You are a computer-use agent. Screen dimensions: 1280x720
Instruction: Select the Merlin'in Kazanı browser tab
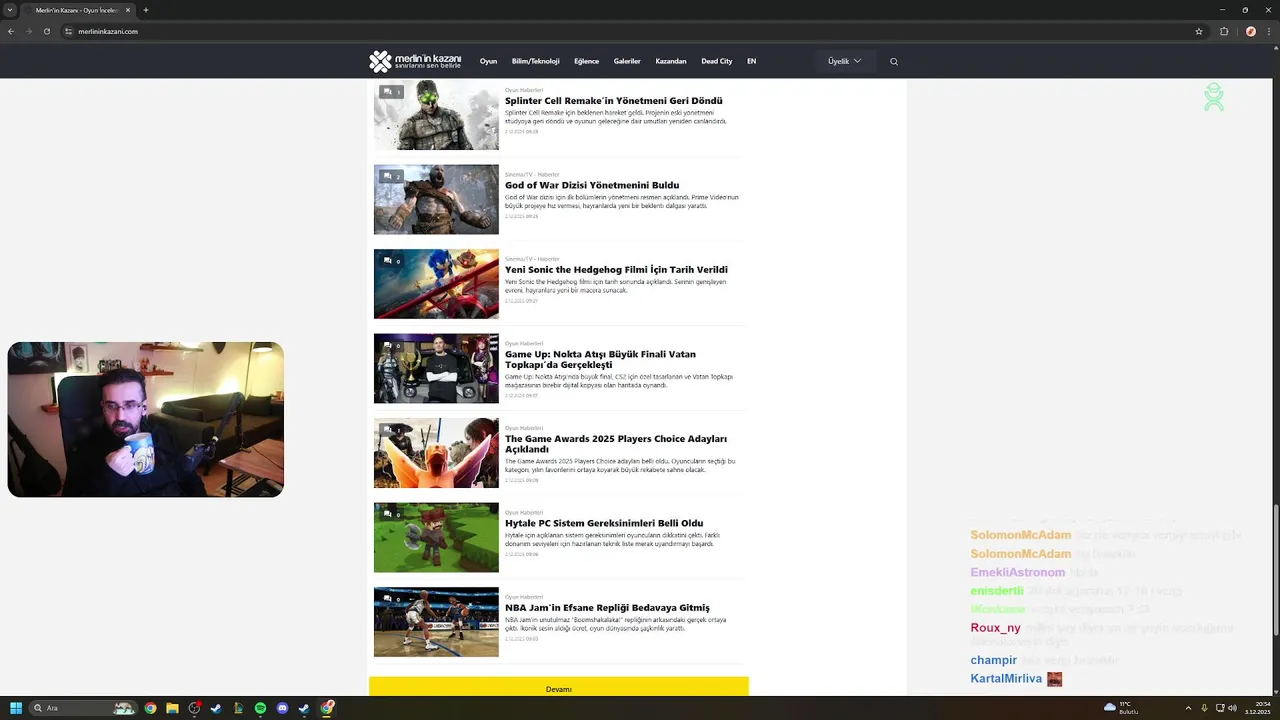pyautogui.click(x=76, y=10)
